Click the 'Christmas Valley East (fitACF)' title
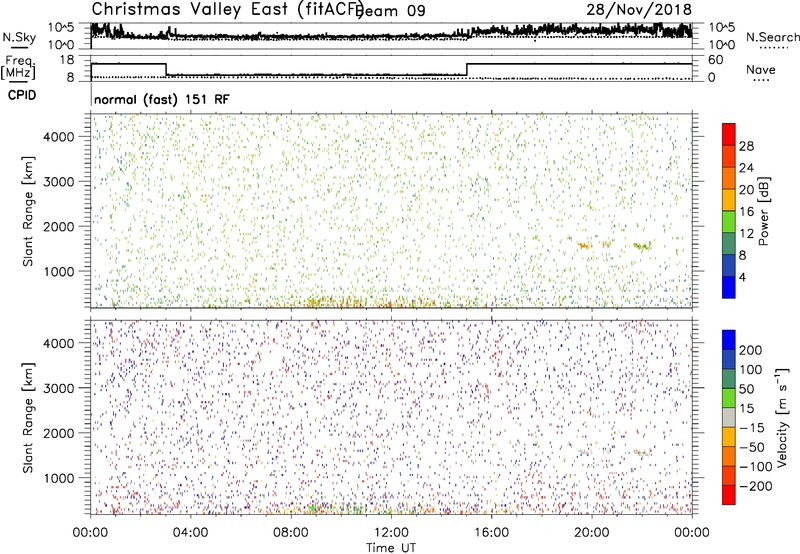 (228, 9)
